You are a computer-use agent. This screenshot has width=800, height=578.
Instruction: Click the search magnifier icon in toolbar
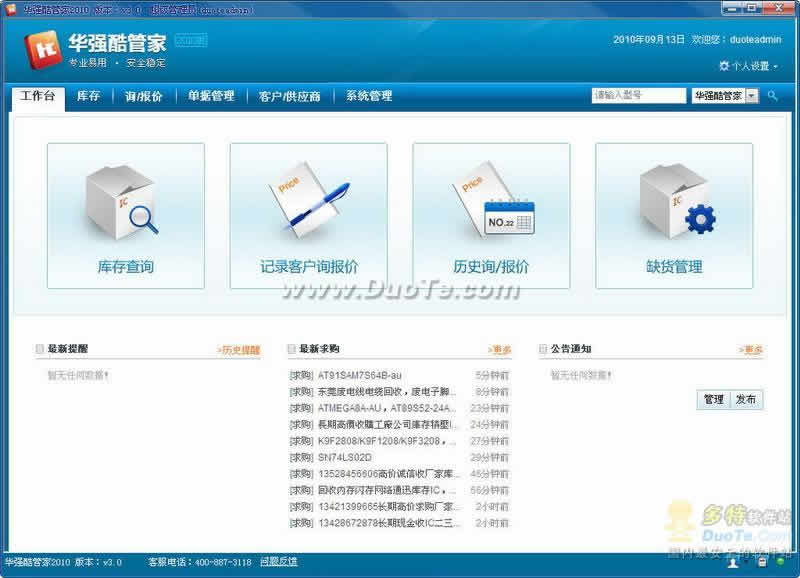(x=772, y=95)
